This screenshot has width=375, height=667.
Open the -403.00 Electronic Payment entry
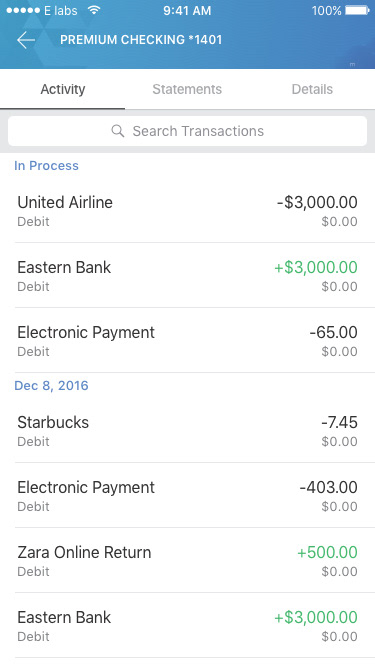click(x=188, y=496)
